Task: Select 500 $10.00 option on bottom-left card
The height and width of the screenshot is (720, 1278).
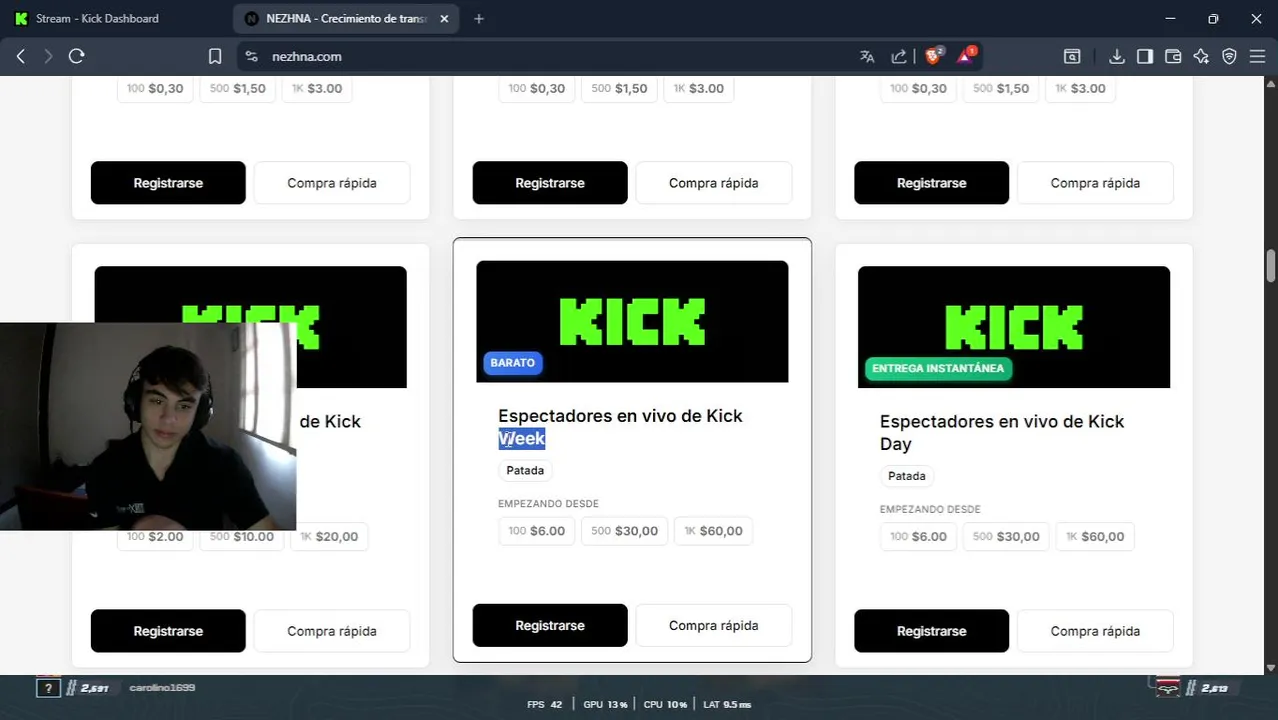Action: coord(241,537)
